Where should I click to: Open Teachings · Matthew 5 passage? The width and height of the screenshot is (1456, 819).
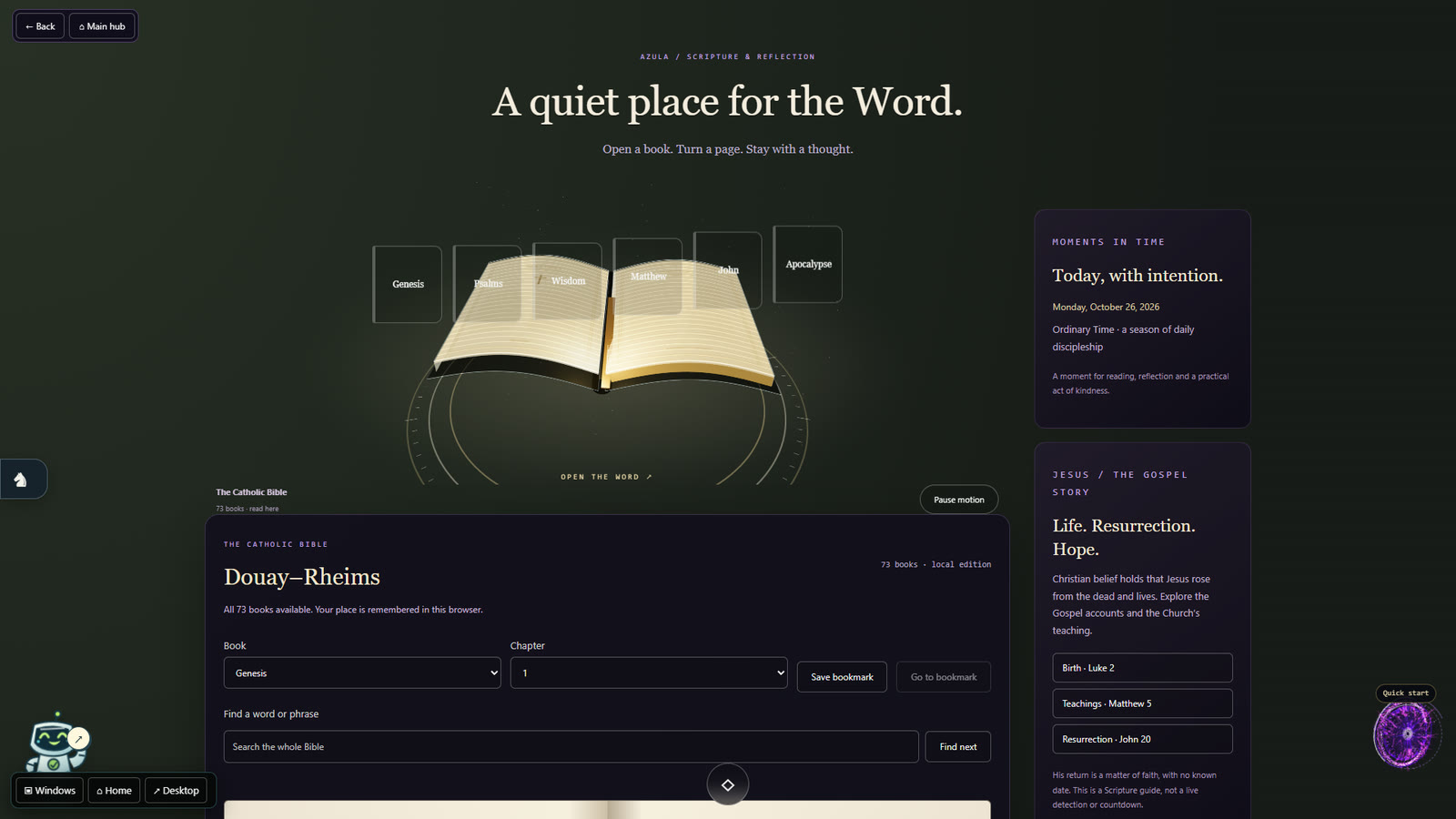pyautogui.click(x=1143, y=703)
